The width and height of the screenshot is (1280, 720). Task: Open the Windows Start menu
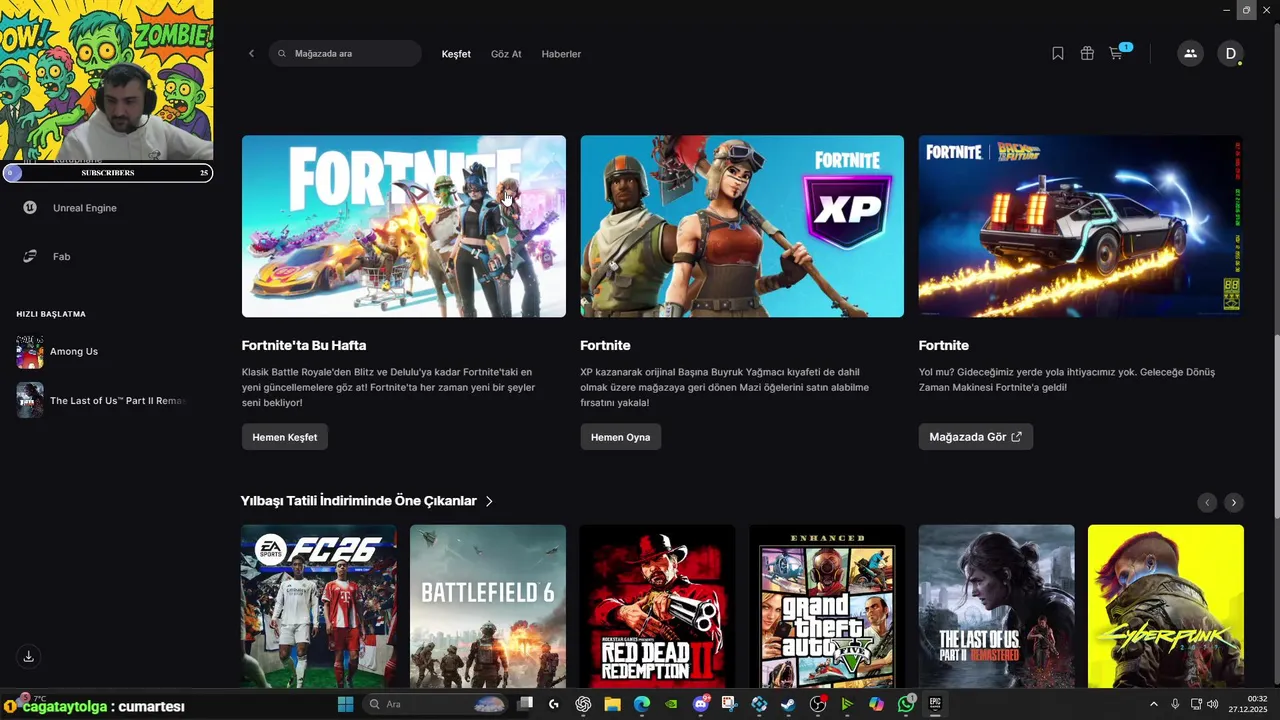coord(345,704)
